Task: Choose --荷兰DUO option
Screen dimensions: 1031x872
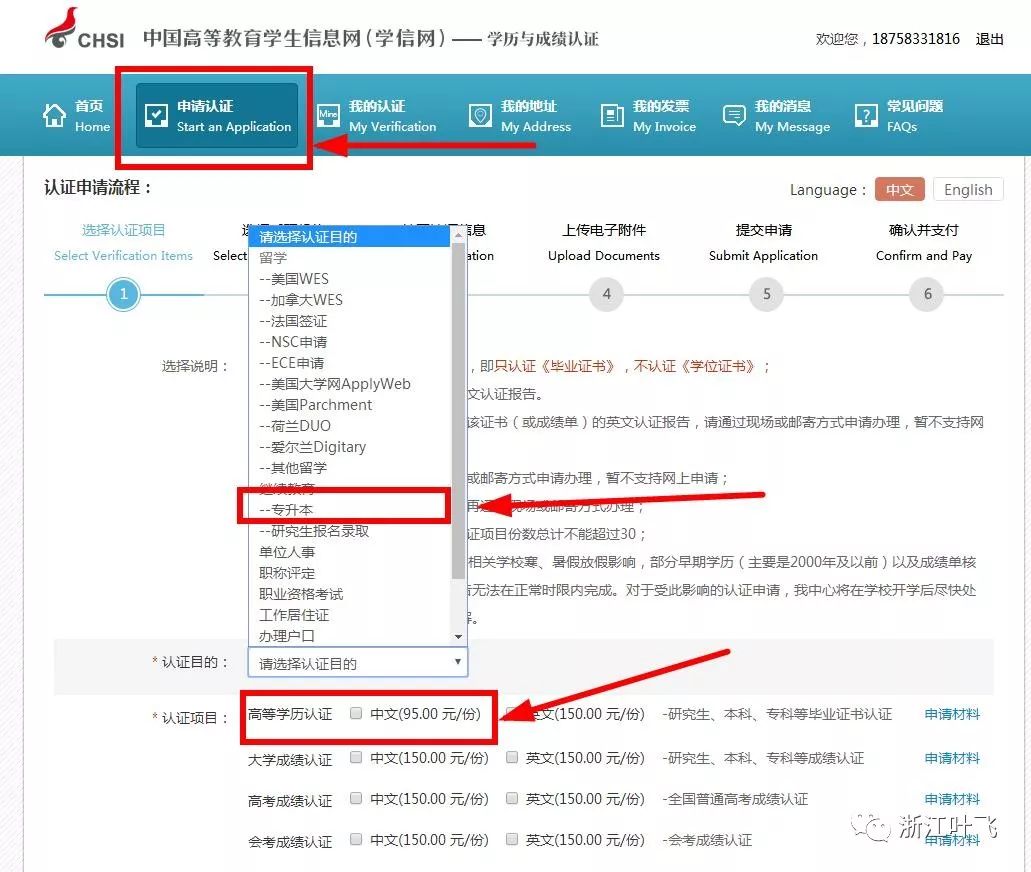Action: coord(350,426)
